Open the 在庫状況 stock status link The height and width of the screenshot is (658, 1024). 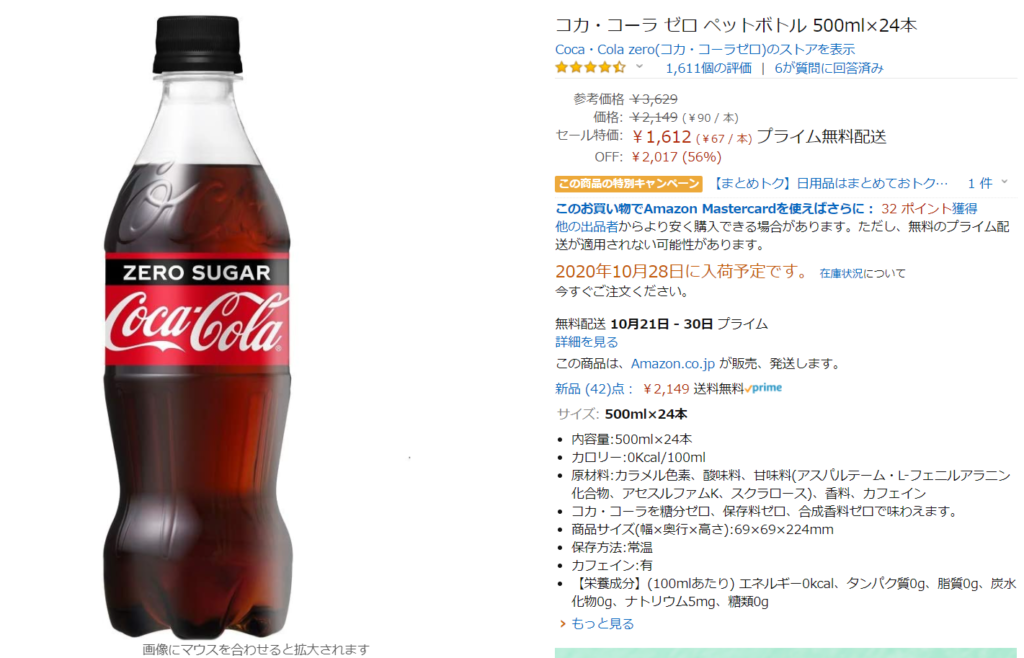pos(841,274)
